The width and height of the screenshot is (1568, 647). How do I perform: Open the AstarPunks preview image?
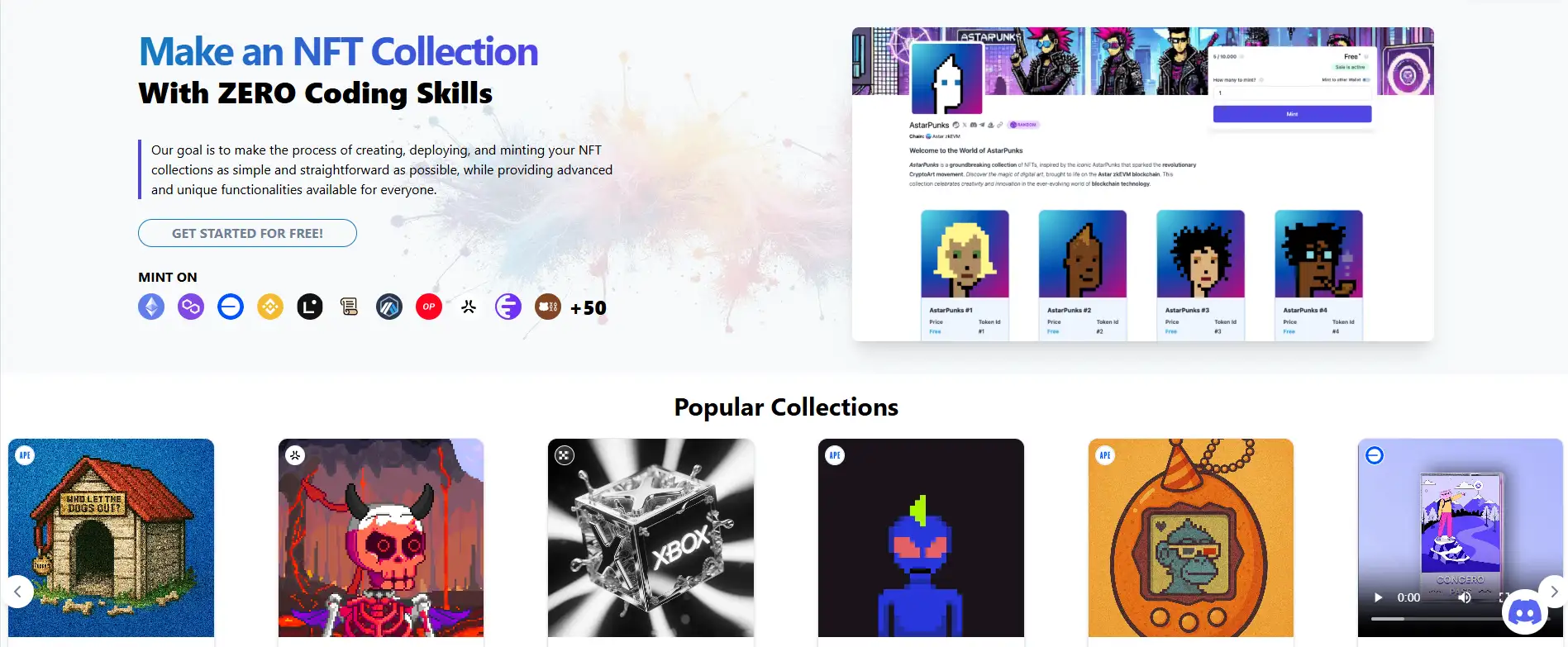tap(1143, 184)
